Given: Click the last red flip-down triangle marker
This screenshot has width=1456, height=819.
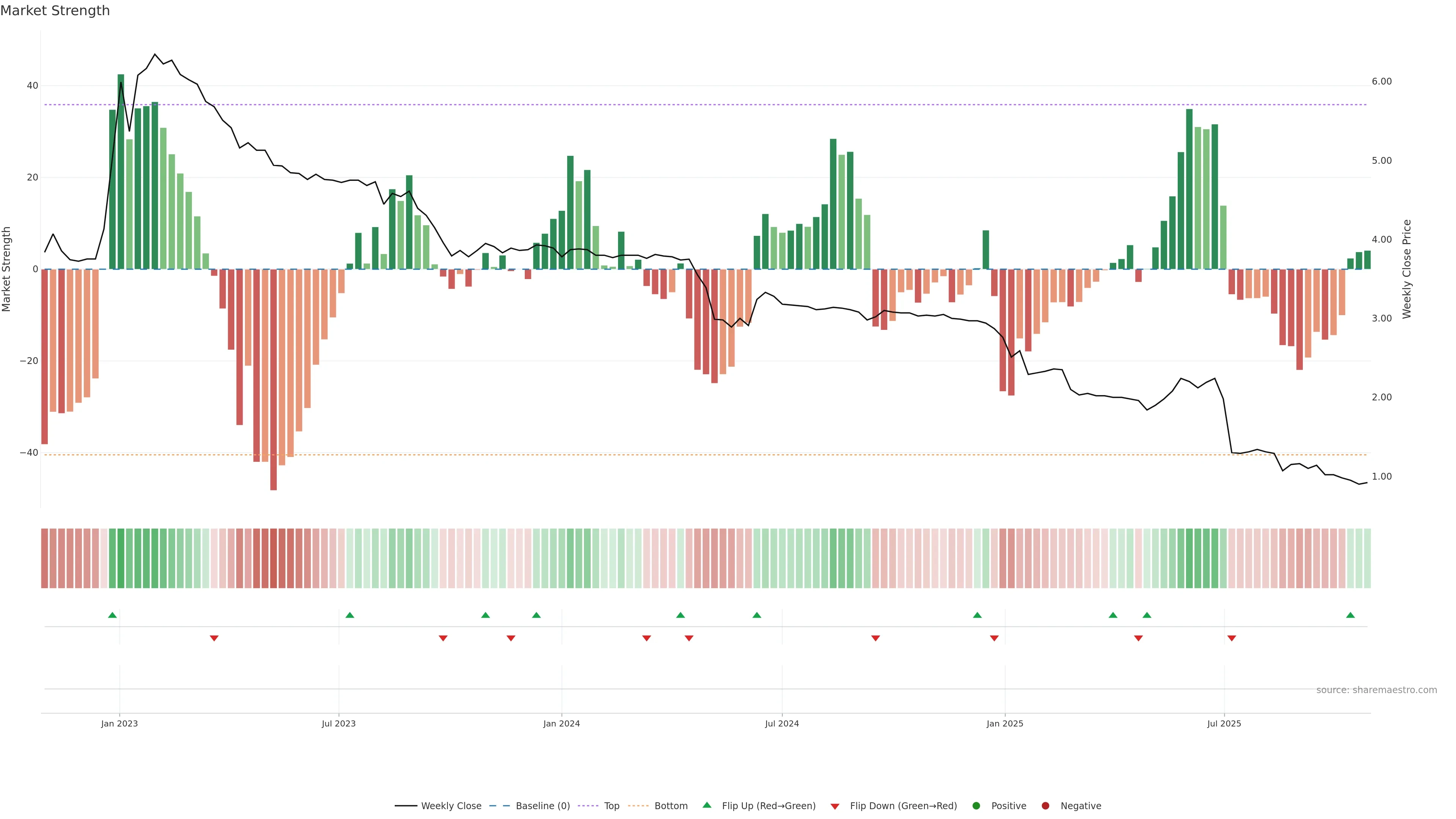Looking at the screenshot, I should [1232, 638].
